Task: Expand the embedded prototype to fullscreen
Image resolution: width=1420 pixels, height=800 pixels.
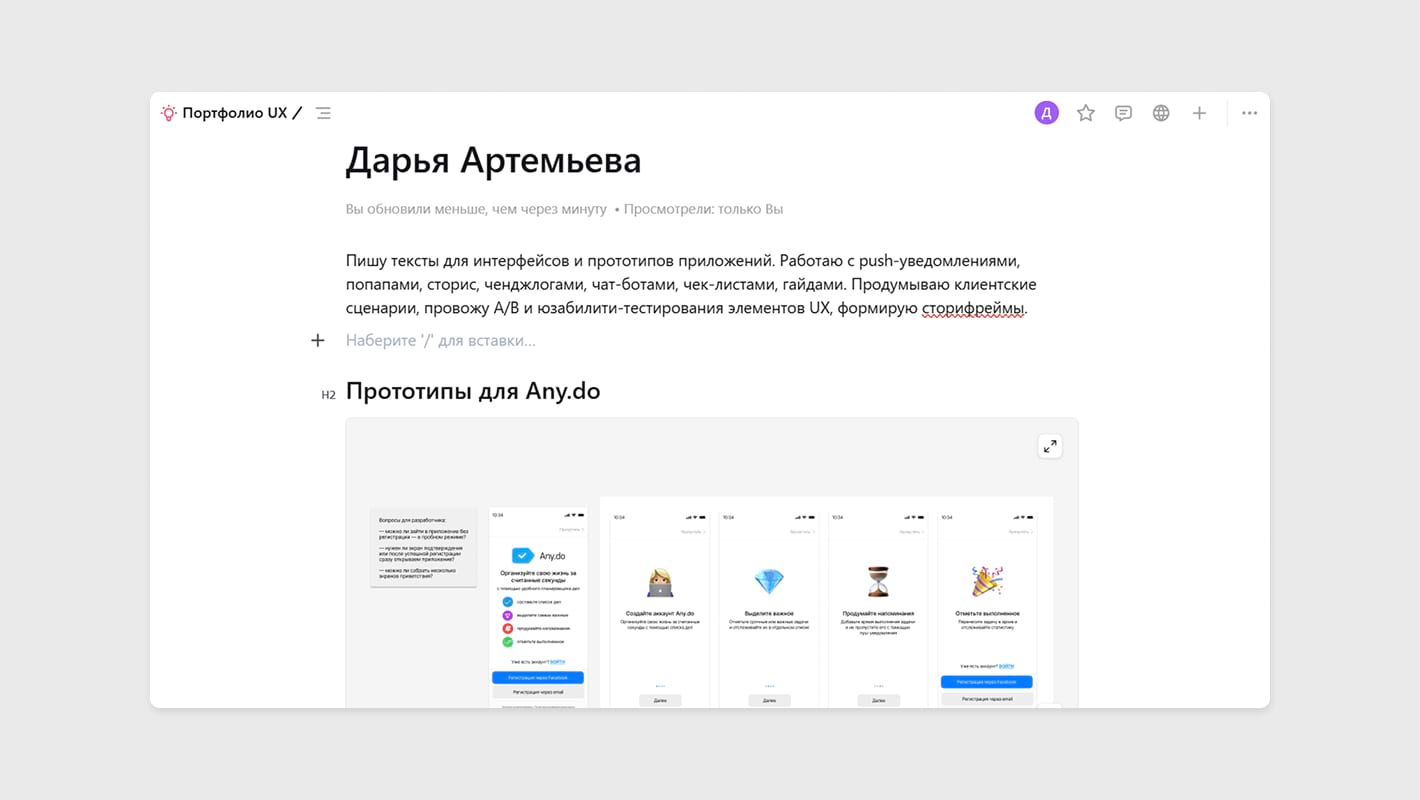Action: click(1050, 446)
